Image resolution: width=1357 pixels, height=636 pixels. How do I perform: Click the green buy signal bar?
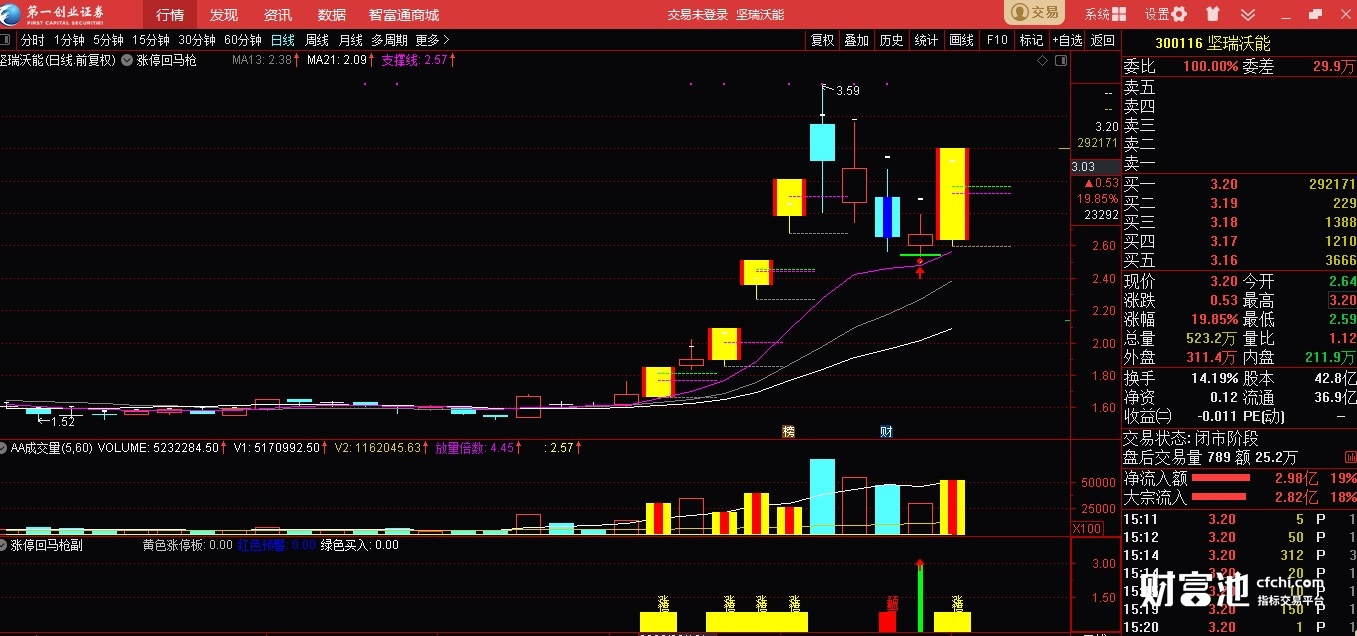[920, 596]
